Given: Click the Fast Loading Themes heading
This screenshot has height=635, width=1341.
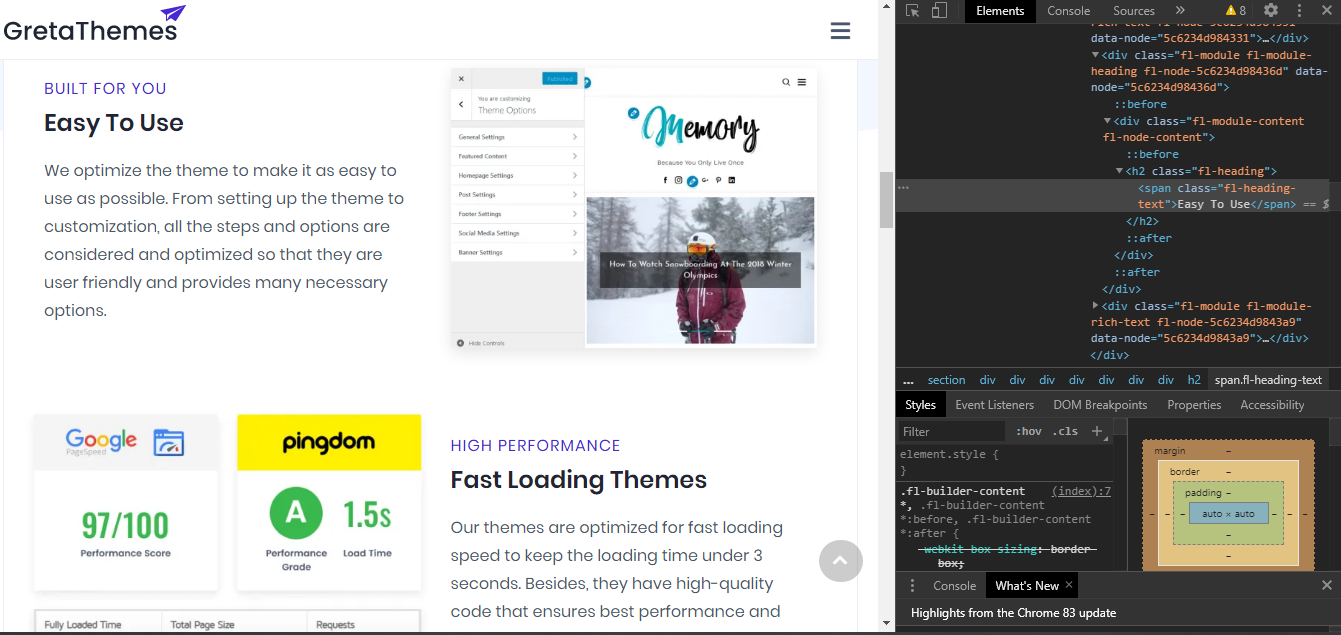Looking at the screenshot, I should tap(578, 480).
